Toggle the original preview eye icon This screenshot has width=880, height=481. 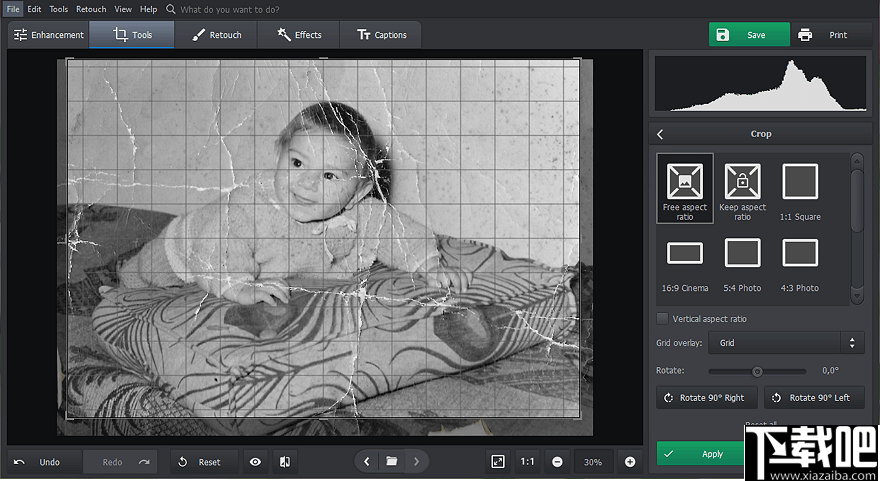[255, 462]
